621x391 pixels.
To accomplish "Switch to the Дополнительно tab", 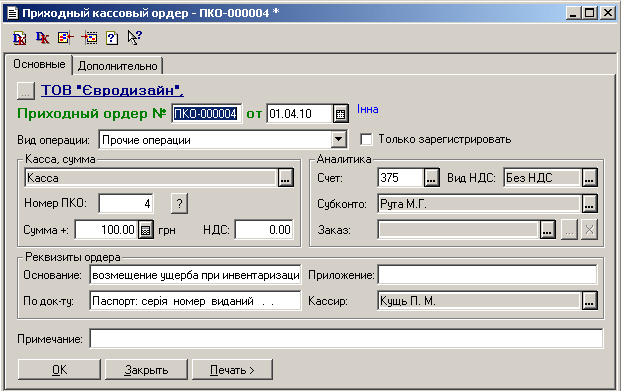I will [118, 66].
